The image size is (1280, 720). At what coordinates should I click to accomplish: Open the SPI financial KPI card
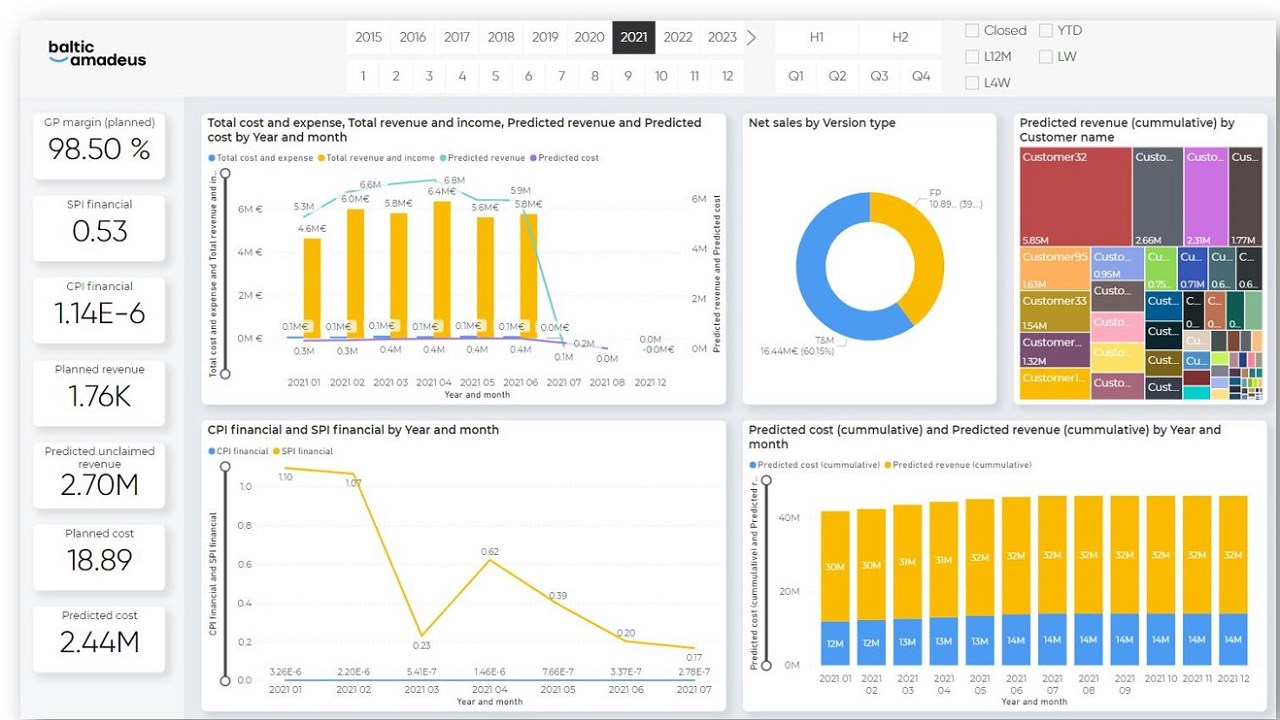[x=99, y=228]
